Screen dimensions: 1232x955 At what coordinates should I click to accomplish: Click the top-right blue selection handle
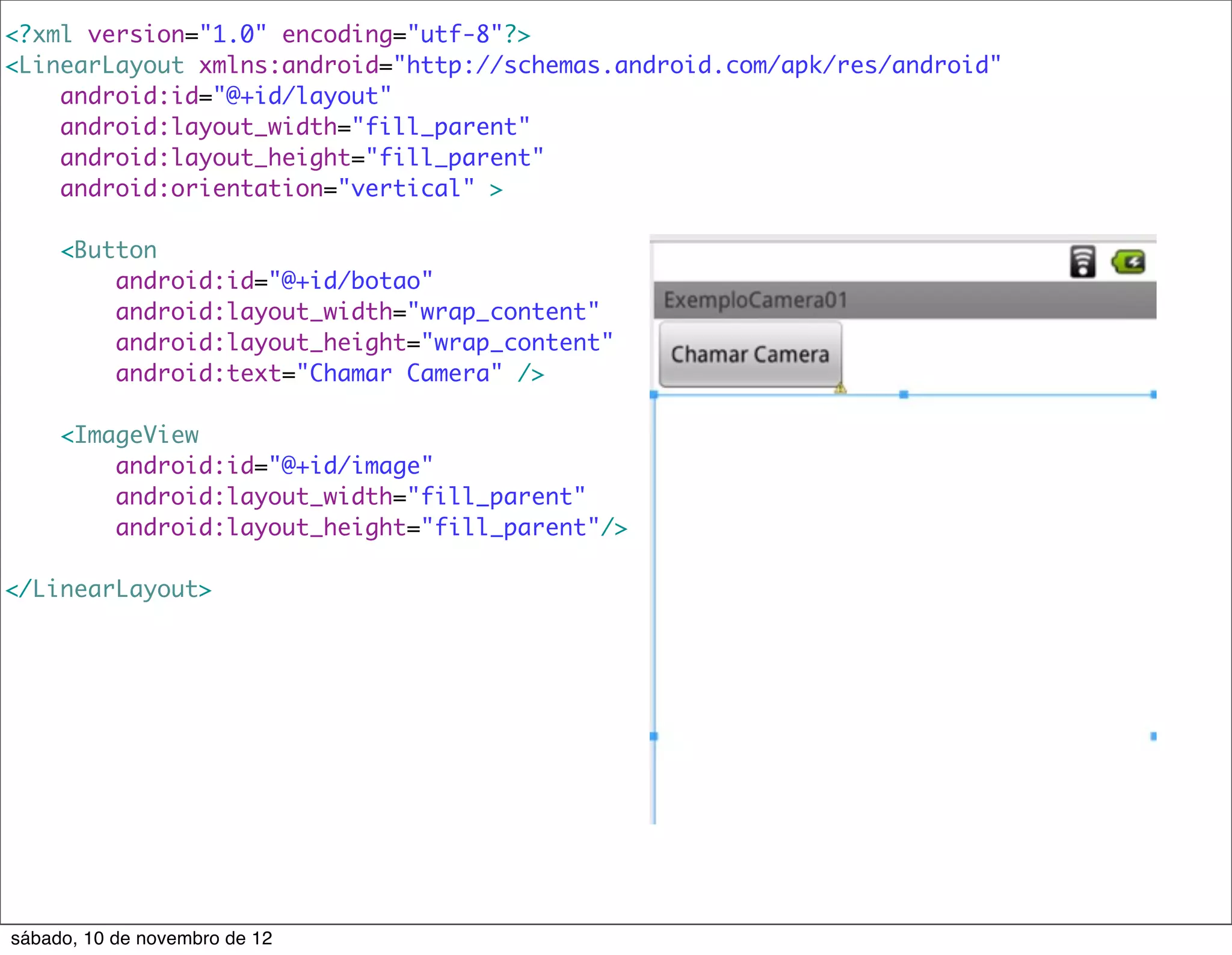pos(1153,395)
